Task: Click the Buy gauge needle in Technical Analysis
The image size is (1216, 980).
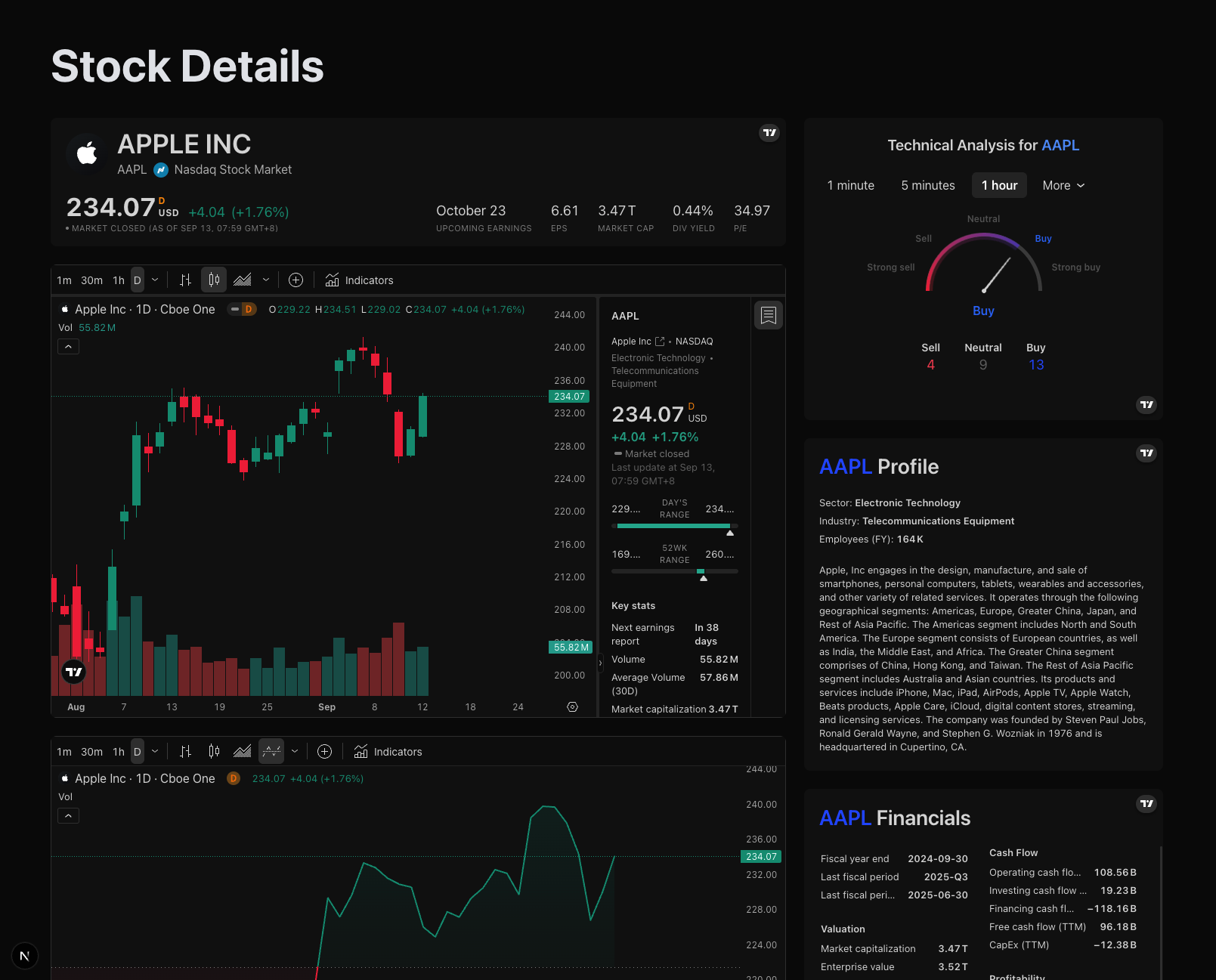Action: click(996, 275)
